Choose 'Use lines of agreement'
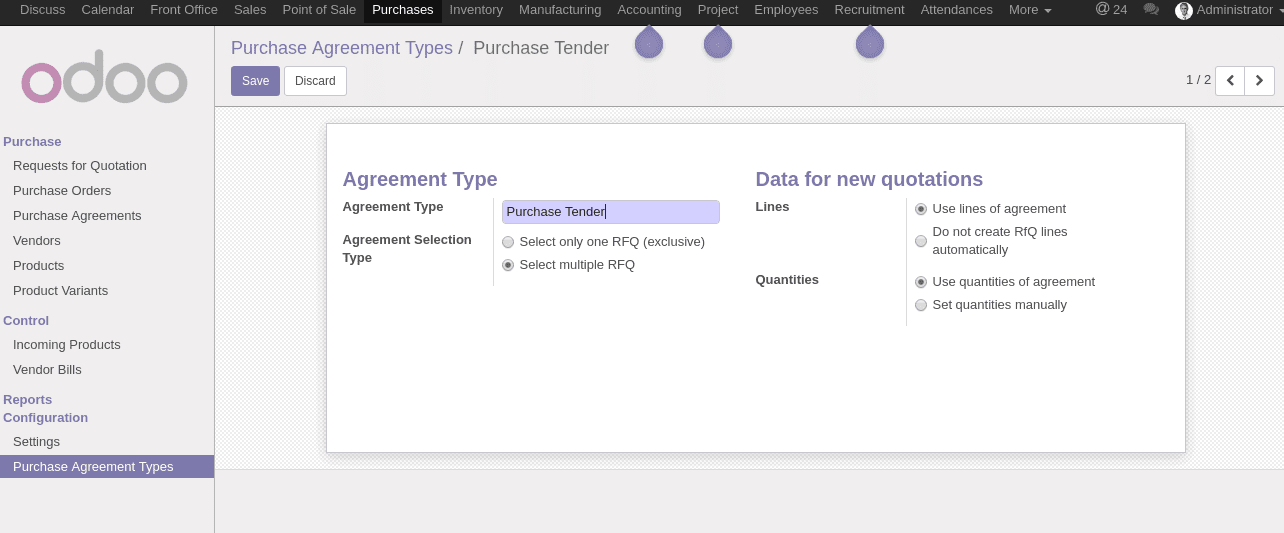The height and width of the screenshot is (533, 1284). coord(921,209)
